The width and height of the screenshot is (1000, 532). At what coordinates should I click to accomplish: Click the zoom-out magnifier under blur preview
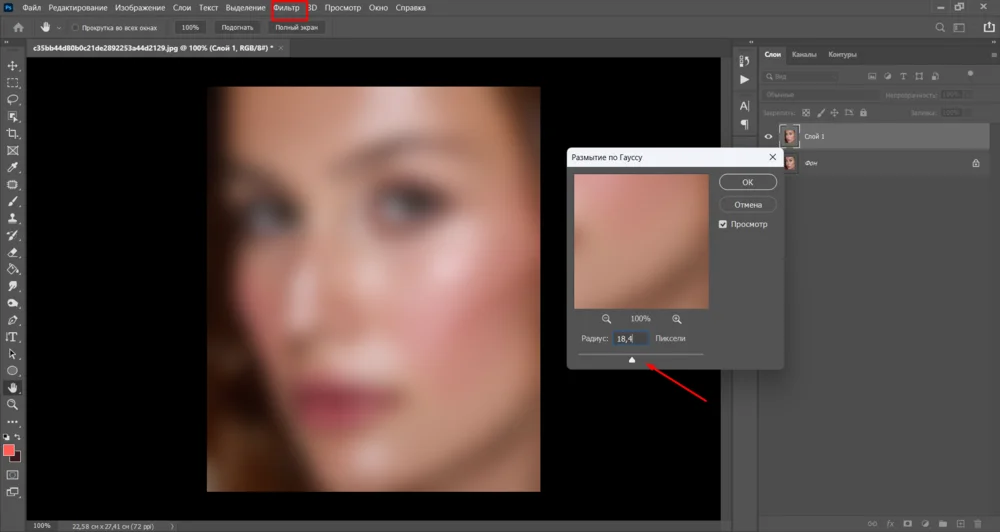pyautogui.click(x=604, y=319)
